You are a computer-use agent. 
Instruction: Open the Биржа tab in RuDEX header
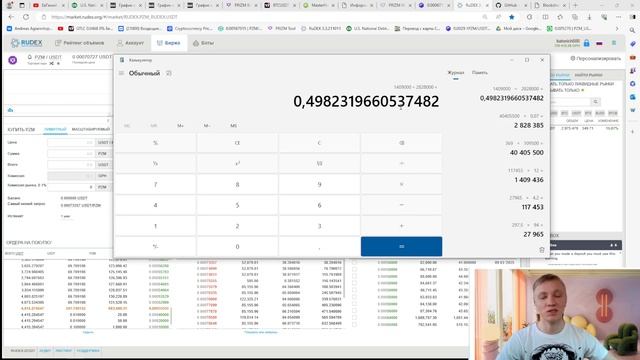[x=169, y=43]
